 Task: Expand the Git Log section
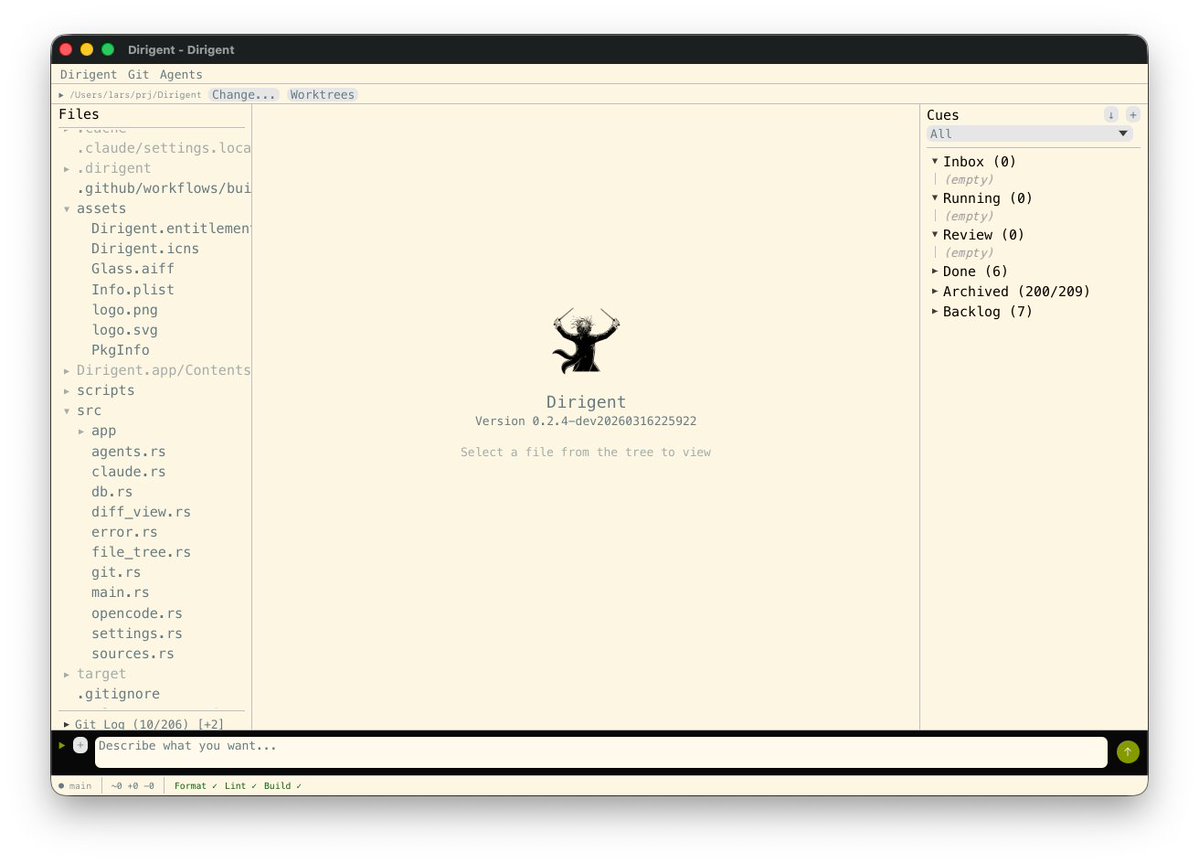point(67,724)
